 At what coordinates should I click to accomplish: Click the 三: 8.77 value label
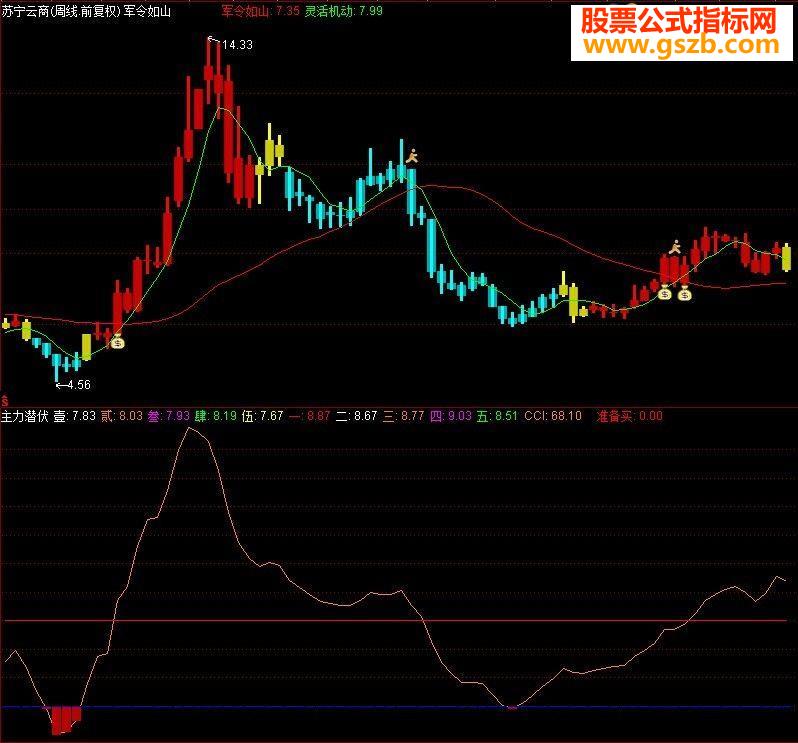[404, 416]
